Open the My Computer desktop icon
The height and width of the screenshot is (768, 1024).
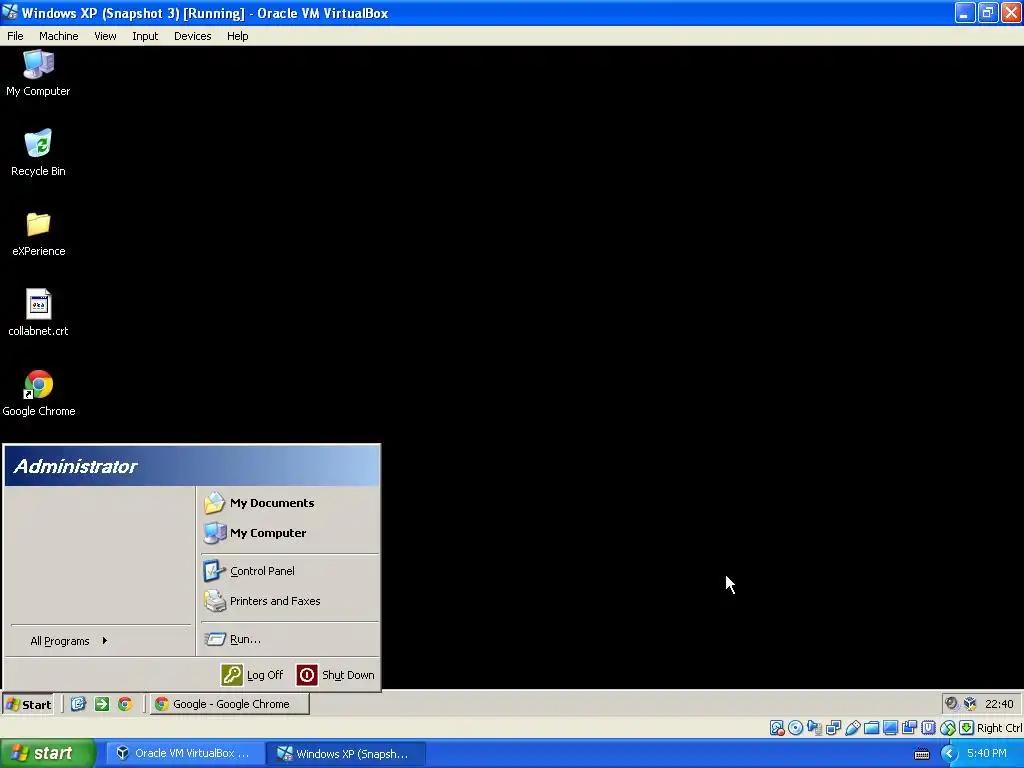pyautogui.click(x=38, y=73)
